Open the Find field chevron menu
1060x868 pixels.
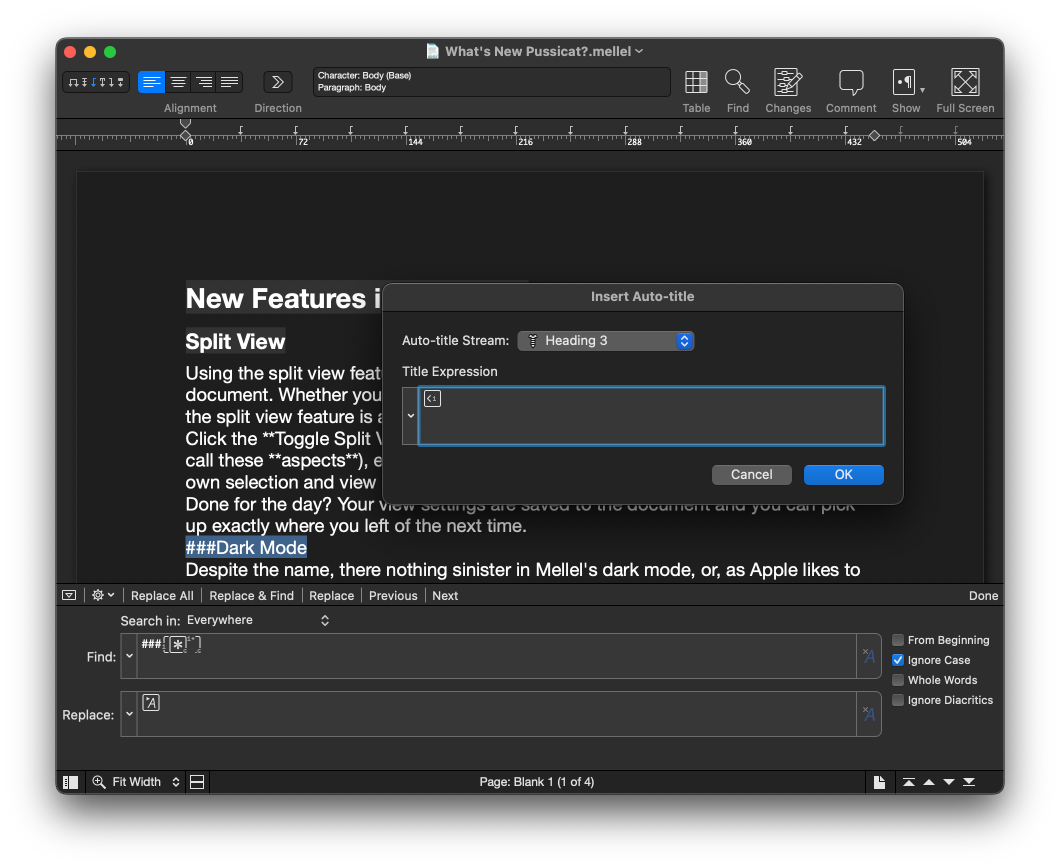(x=129, y=656)
